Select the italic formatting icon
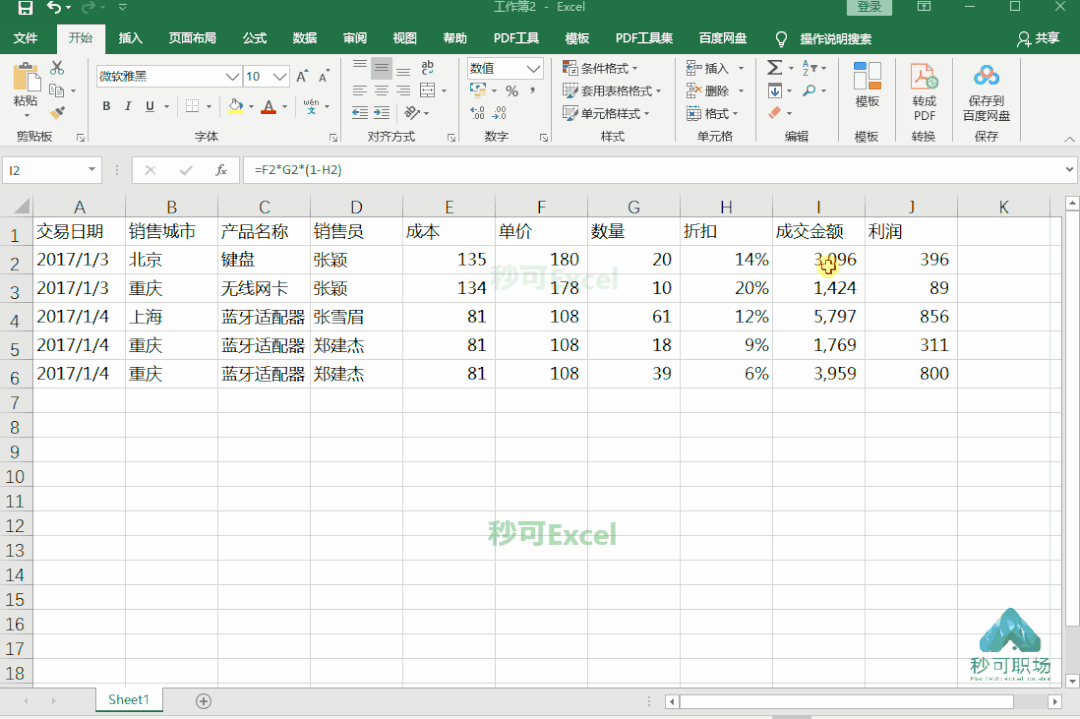The image size is (1080, 719). 126,106
